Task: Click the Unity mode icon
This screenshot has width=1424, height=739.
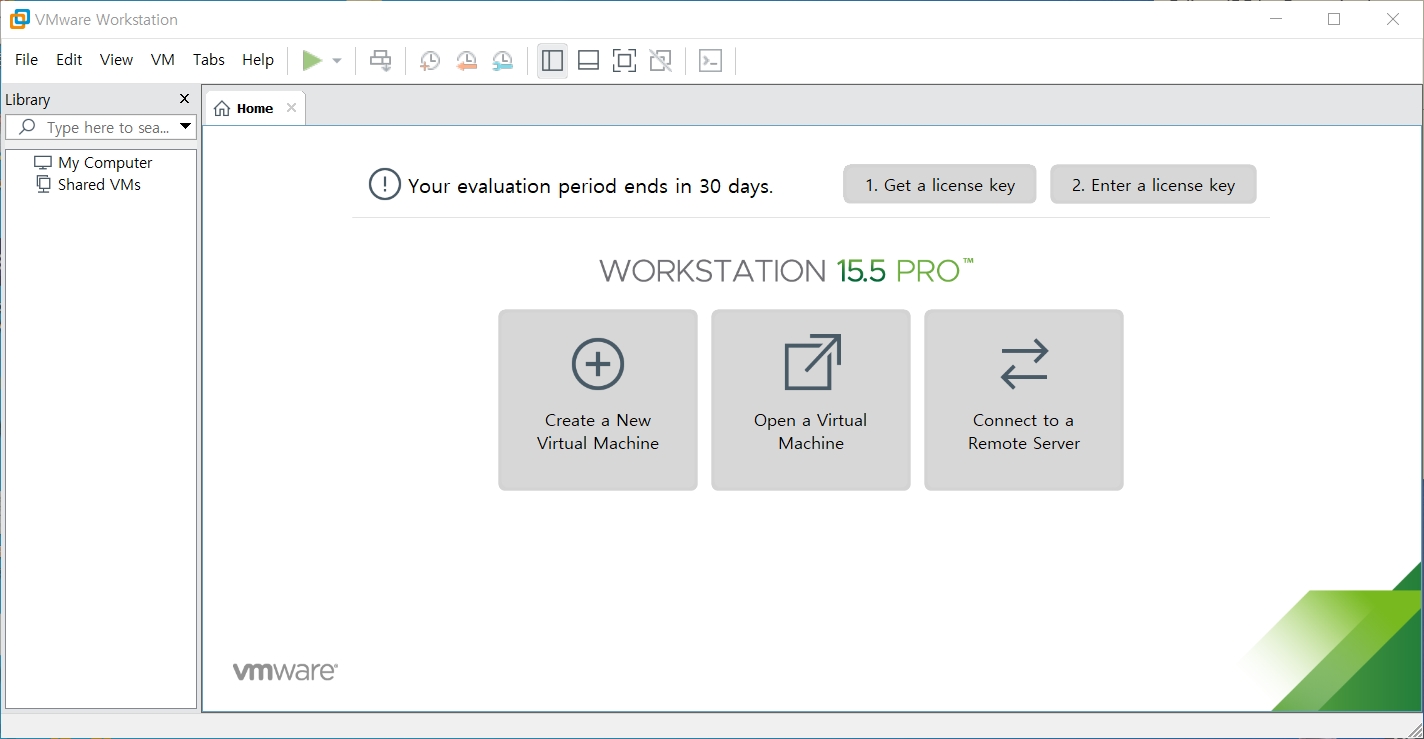Action: coord(660,61)
